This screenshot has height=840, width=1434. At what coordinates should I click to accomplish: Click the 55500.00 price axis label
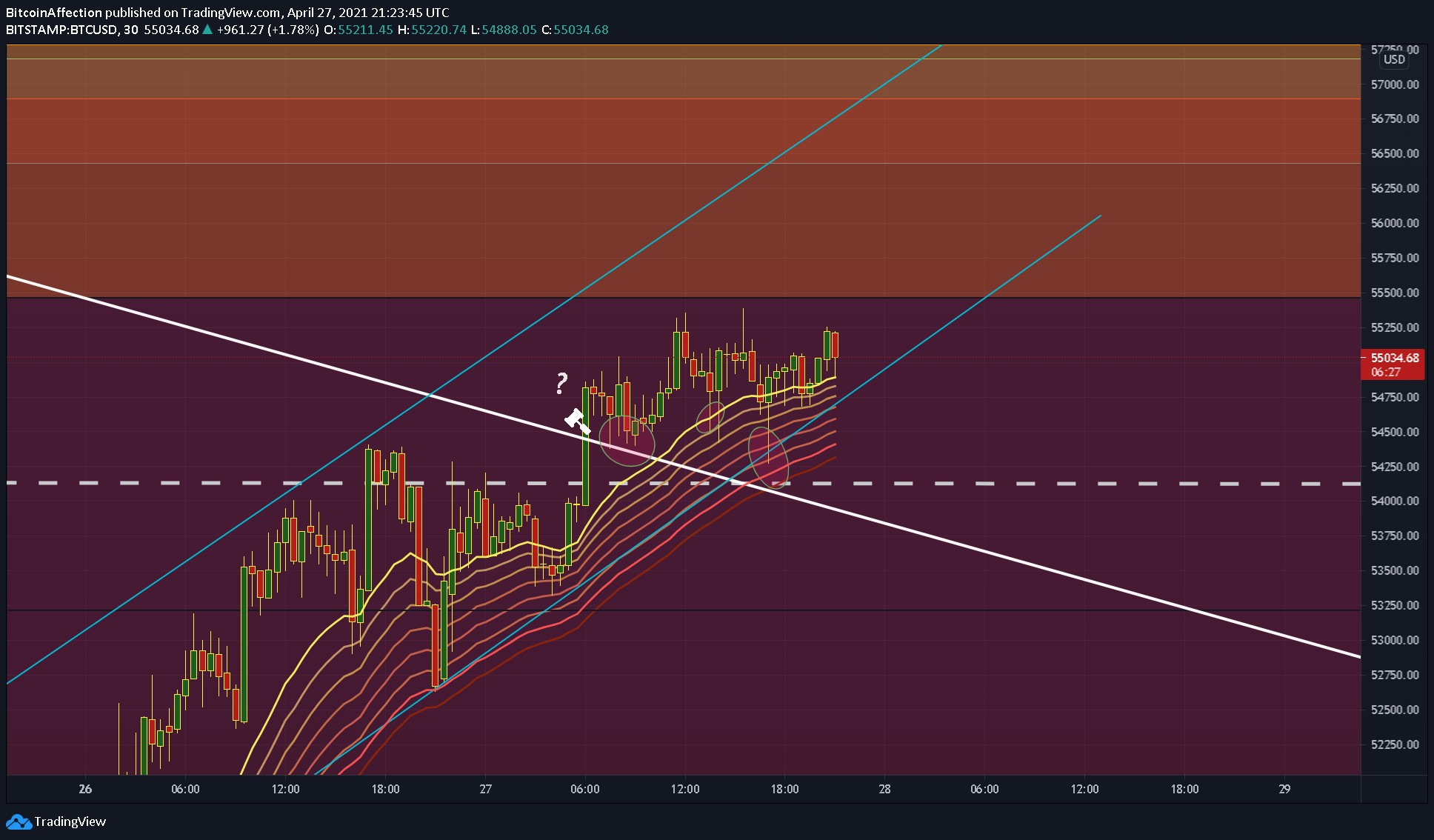point(1395,293)
